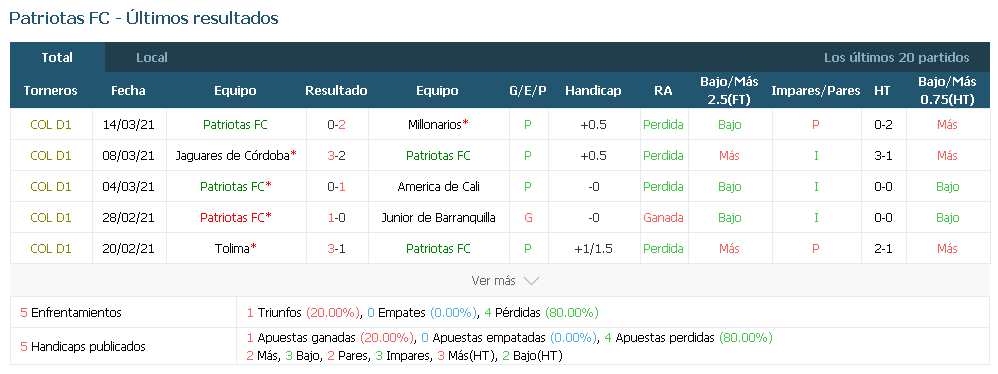
Task: Expand results with Ver más chevron
Action: (531, 280)
